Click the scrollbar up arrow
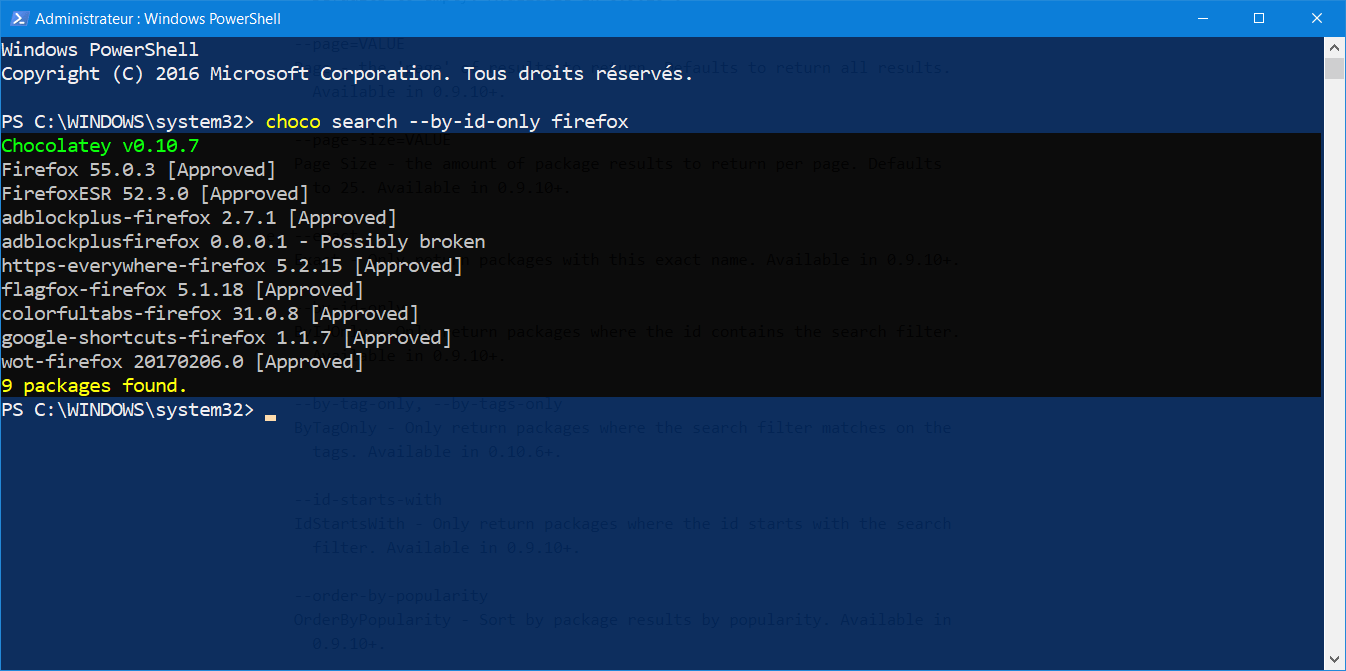The width and height of the screenshot is (1346, 671). (1334, 46)
